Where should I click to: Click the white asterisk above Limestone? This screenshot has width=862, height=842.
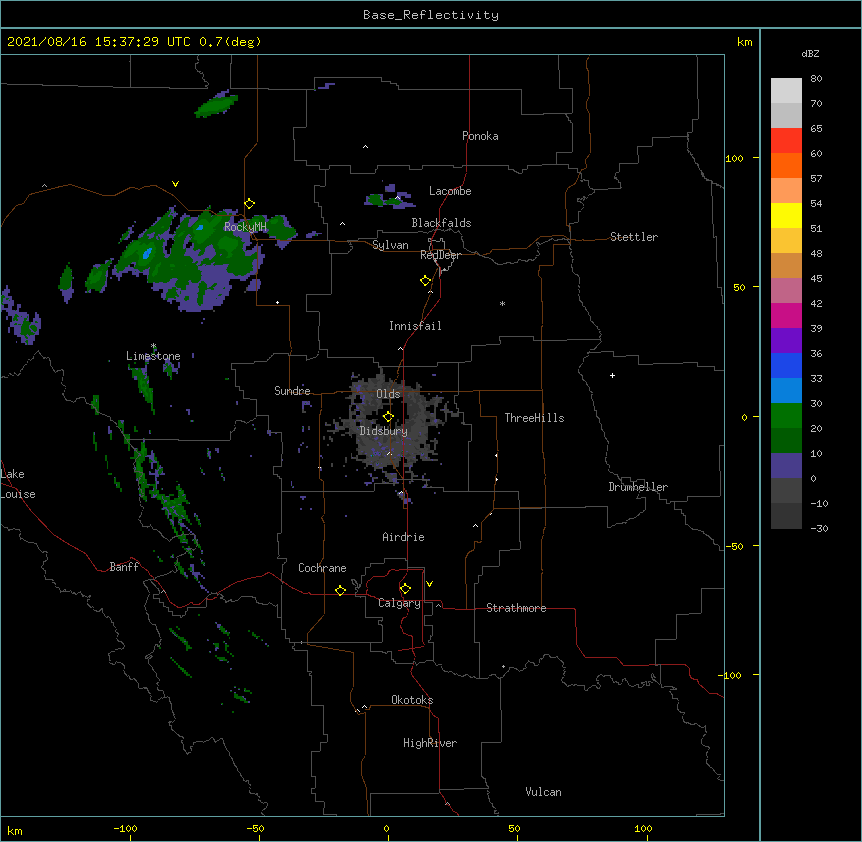pyautogui.click(x=153, y=346)
